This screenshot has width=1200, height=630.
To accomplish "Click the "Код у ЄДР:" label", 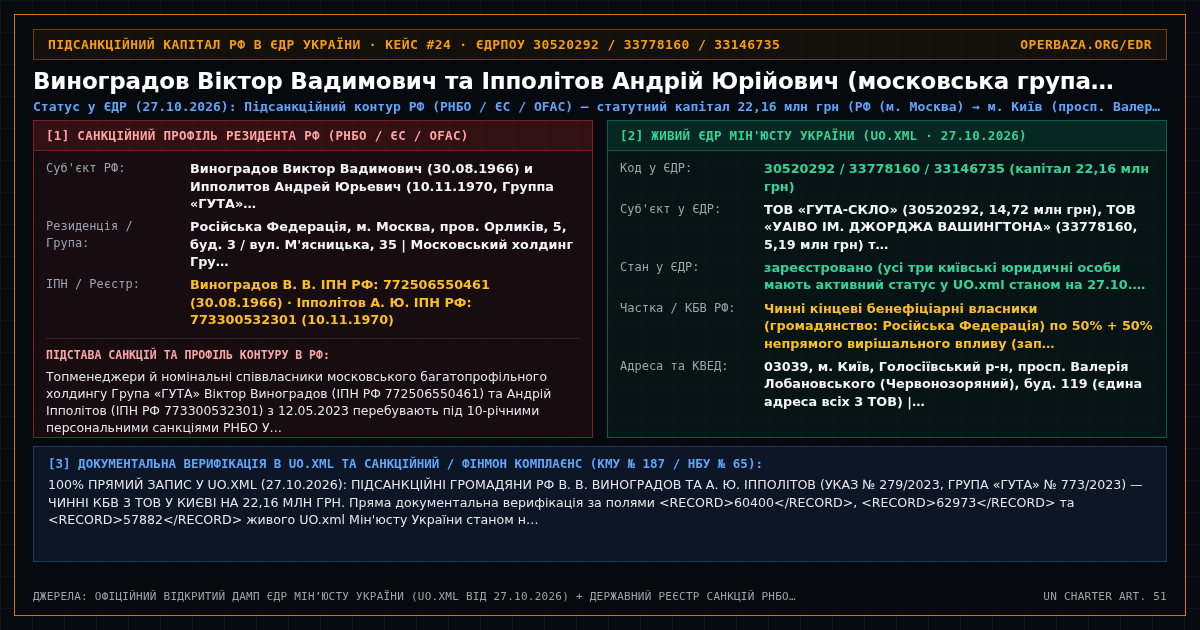I will click(x=656, y=168).
